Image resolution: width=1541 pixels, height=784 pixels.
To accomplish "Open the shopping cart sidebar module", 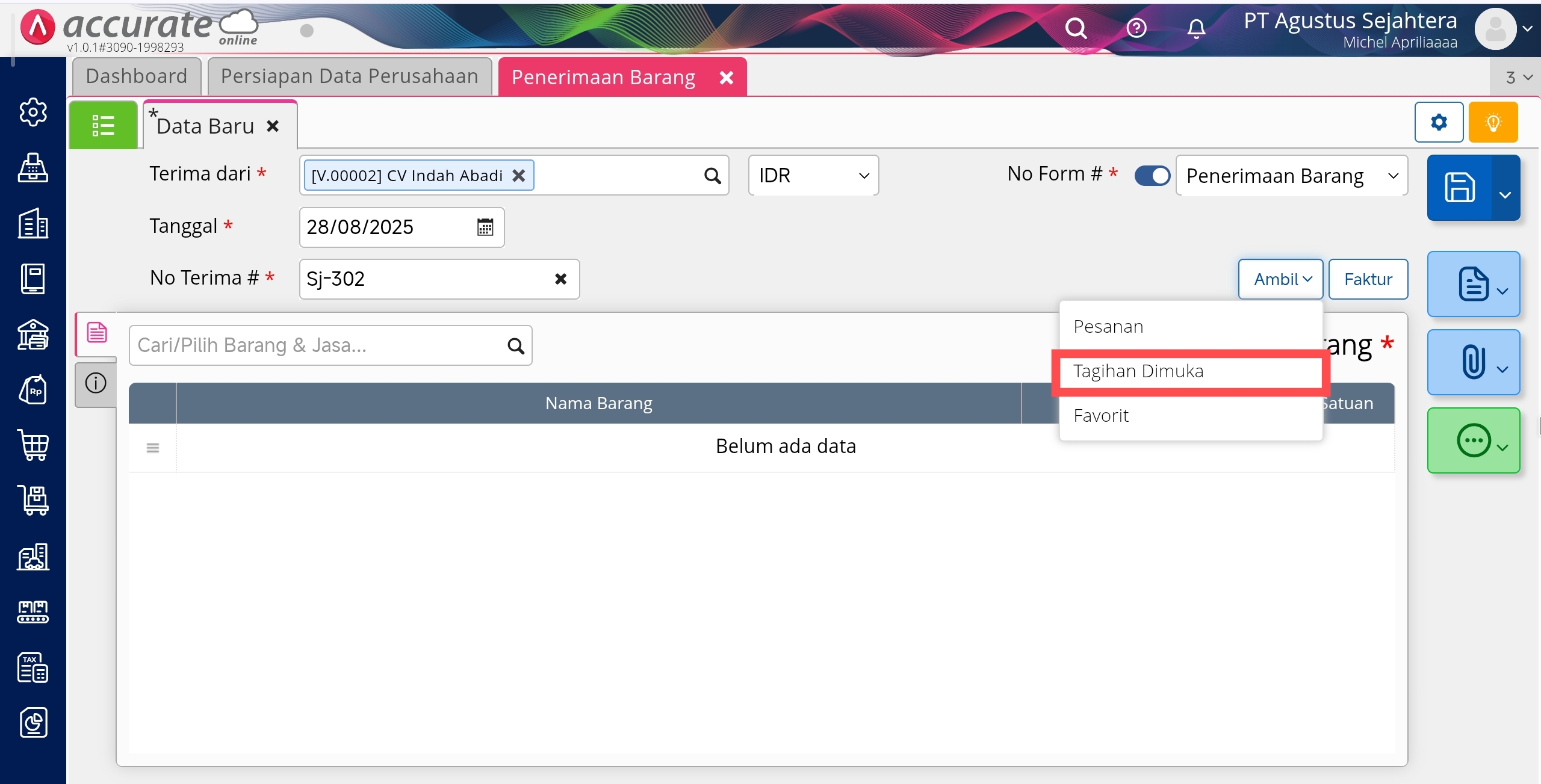I will 33,445.
